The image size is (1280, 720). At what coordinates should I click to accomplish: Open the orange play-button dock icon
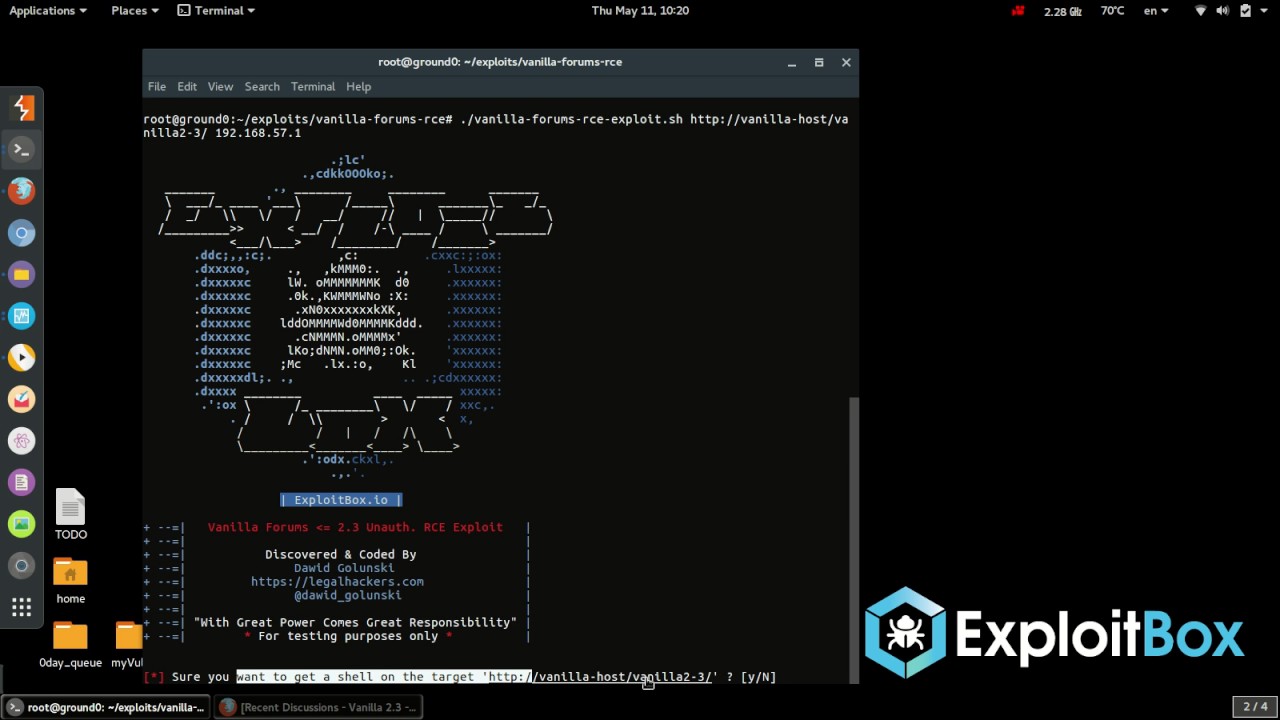click(21, 357)
